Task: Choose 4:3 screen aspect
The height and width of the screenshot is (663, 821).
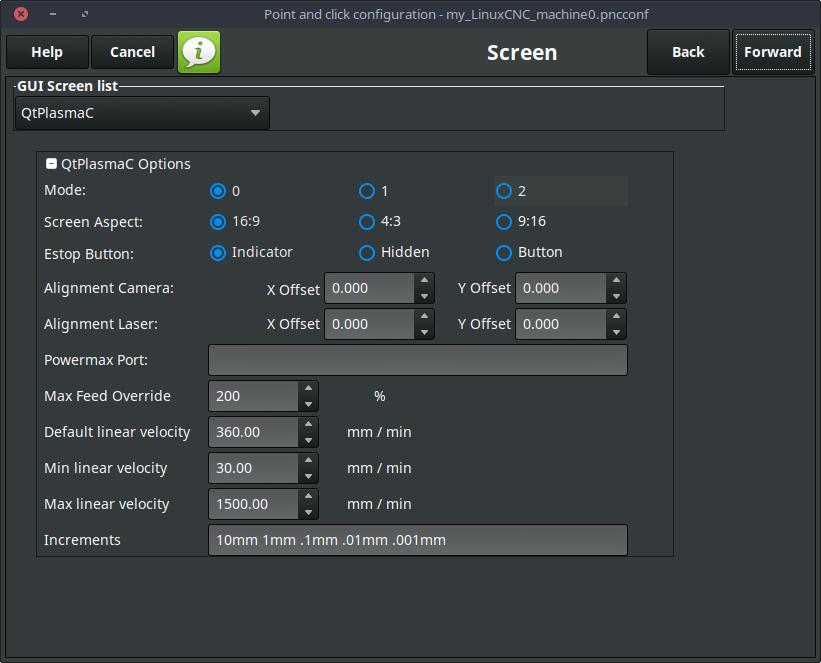Action: click(x=367, y=222)
